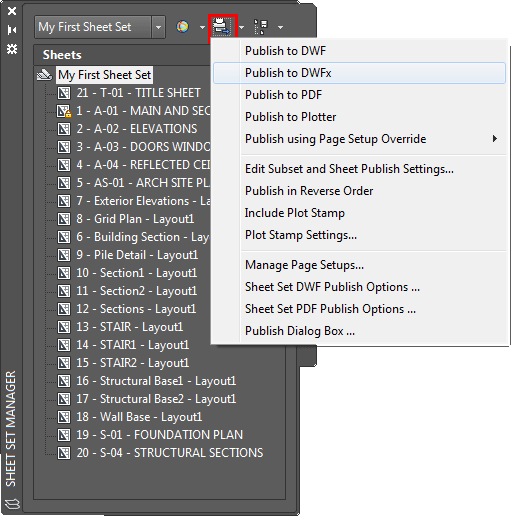
Task: Open dropdown arrow next to Sheet Selections icon
Action: (281, 28)
